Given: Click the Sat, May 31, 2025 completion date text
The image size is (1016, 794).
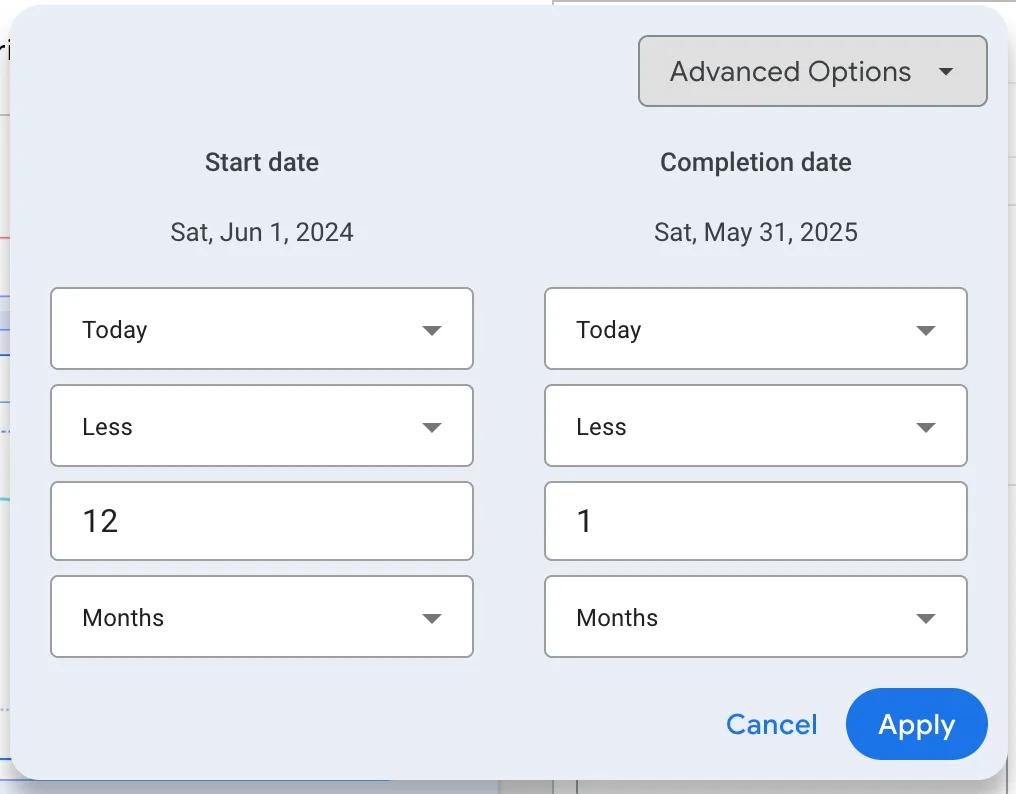Looking at the screenshot, I should coord(756,233).
